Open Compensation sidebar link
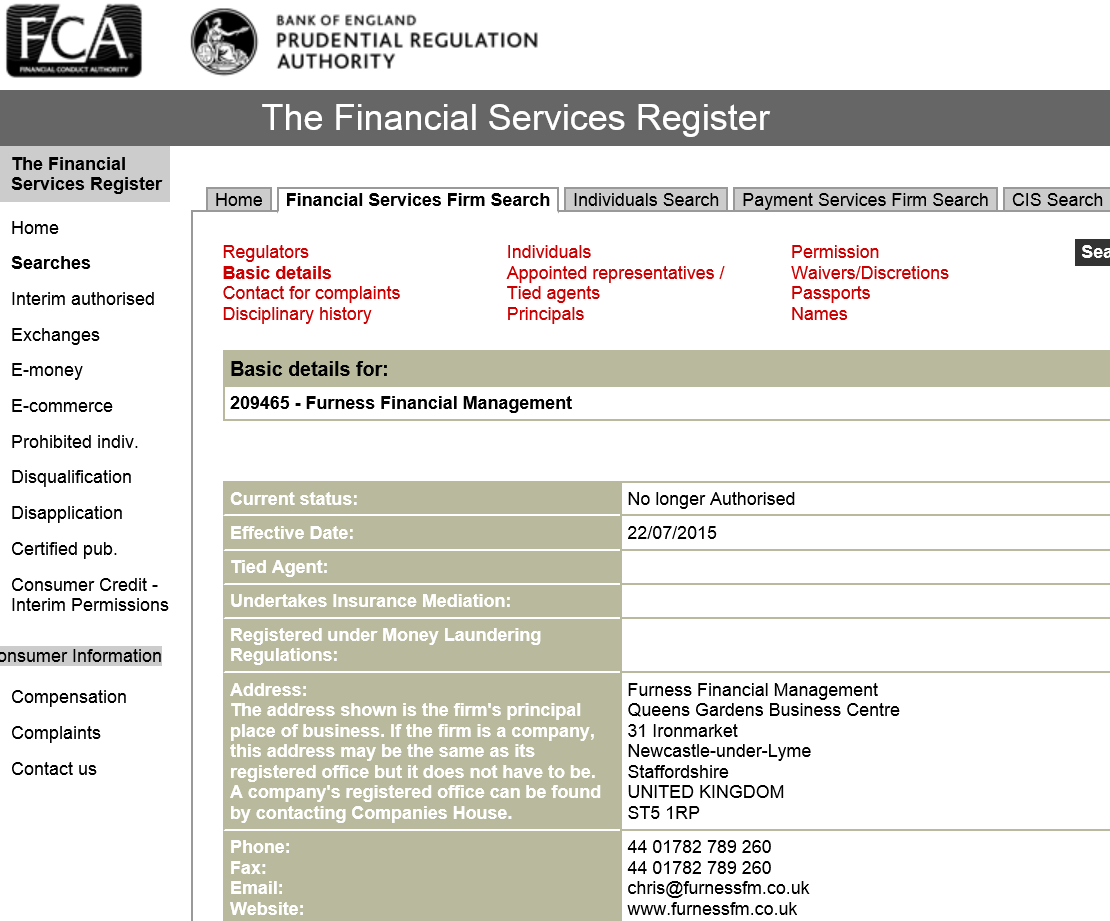This screenshot has height=921, width=1110. [69, 697]
